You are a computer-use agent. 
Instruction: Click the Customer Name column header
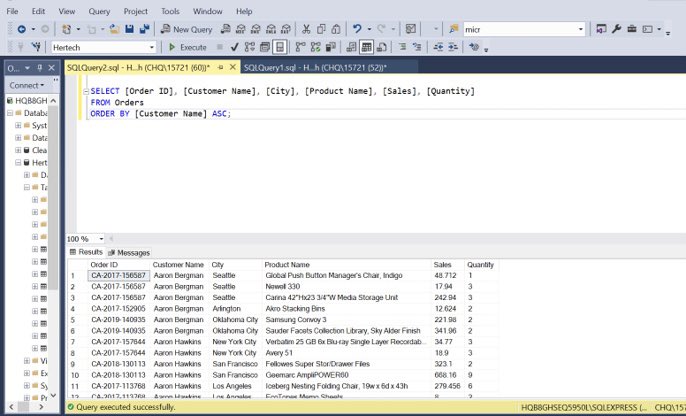pos(178,265)
